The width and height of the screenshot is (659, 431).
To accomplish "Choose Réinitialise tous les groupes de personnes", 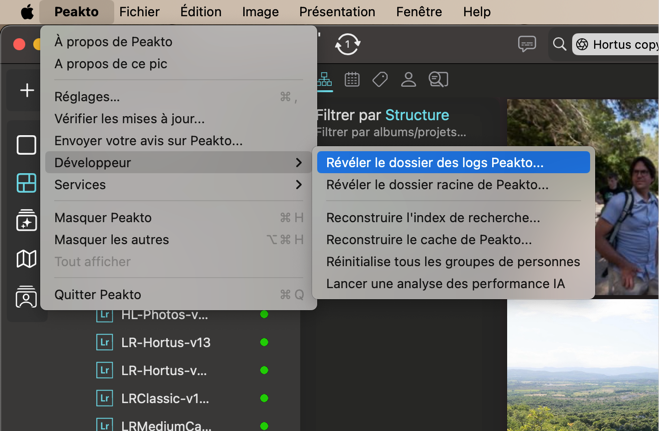I will tap(453, 261).
